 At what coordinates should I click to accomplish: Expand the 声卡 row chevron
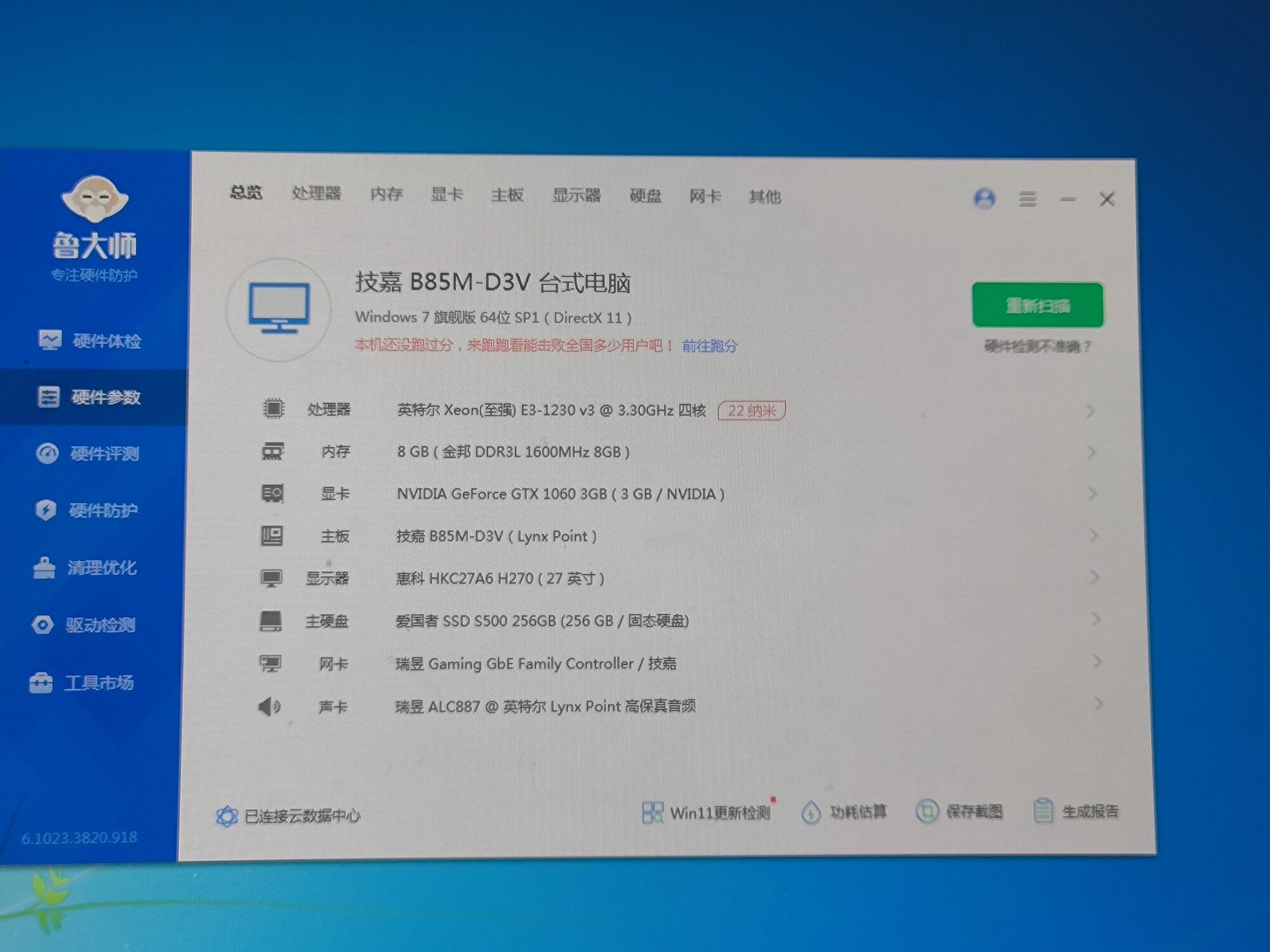1099,704
